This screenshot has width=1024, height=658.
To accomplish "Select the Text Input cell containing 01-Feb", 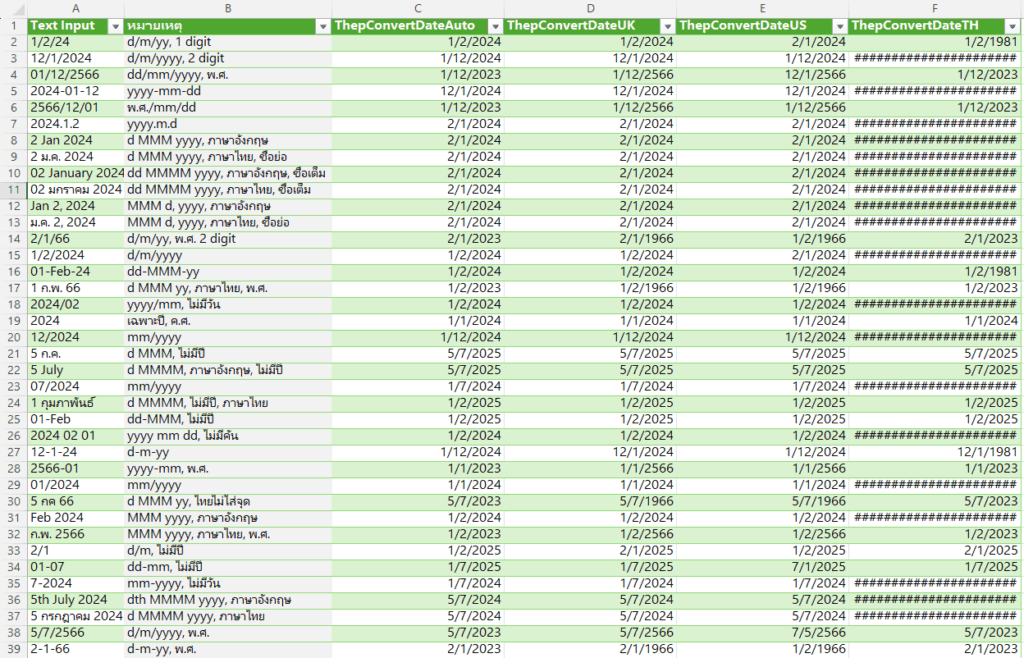I will tap(76, 419).
